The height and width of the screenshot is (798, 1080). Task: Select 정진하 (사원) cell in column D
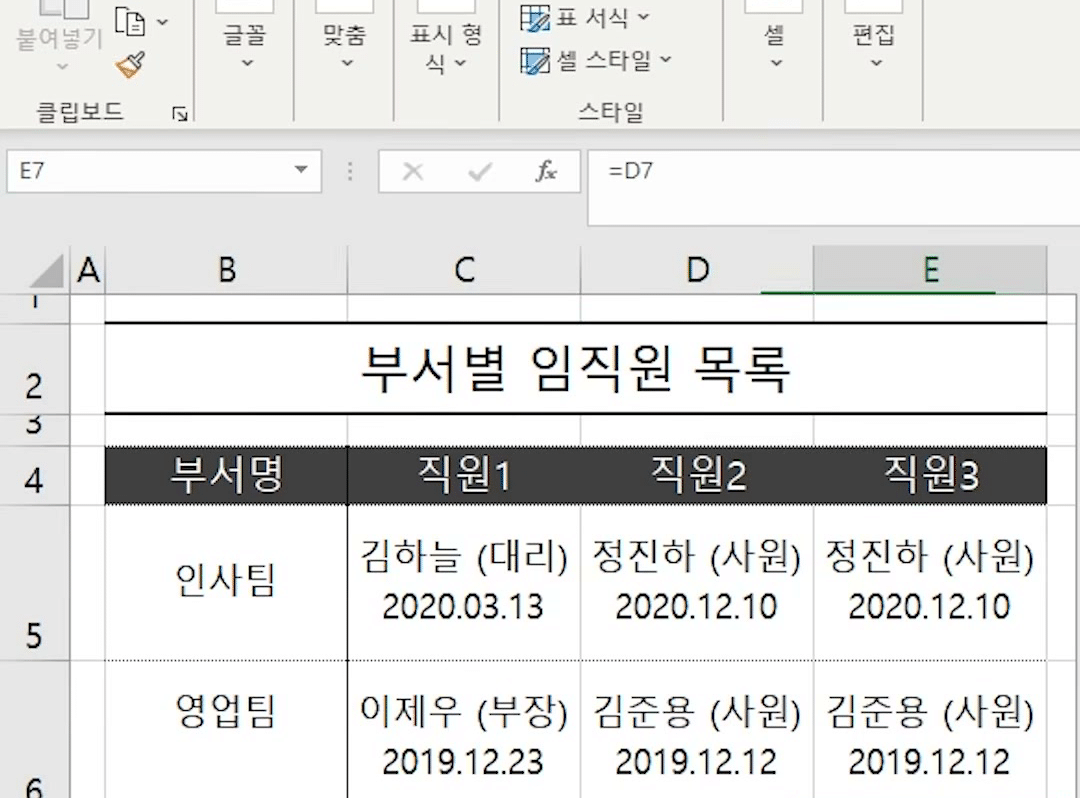tap(697, 582)
